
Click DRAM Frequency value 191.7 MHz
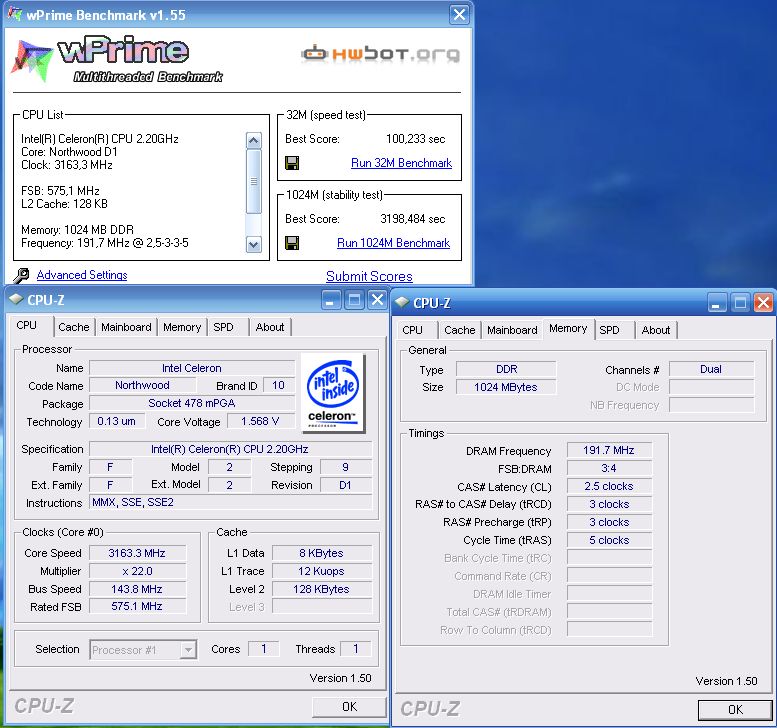tap(609, 450)
